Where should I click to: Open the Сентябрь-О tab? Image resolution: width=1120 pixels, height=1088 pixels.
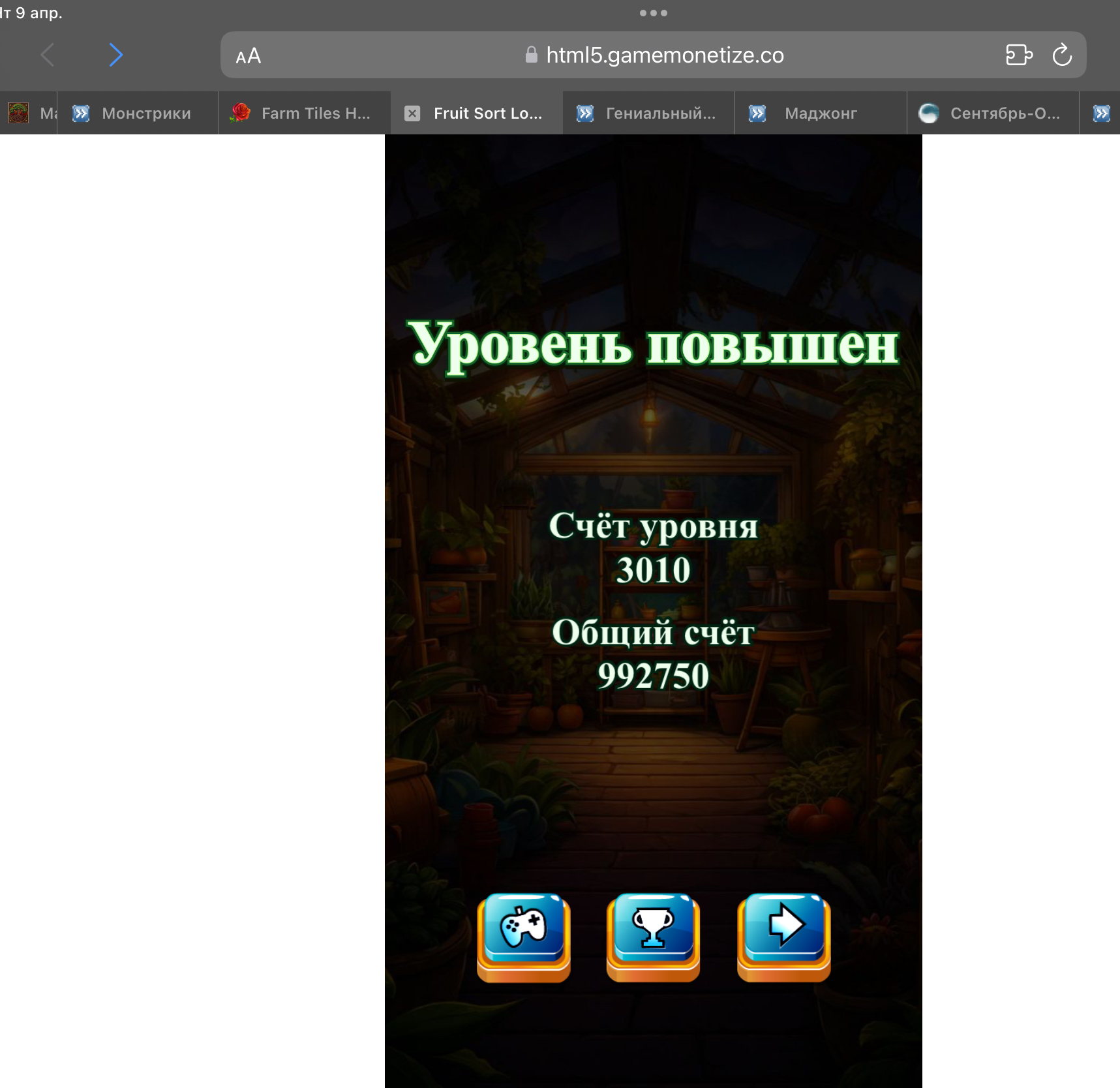[x=1005, y=112]
